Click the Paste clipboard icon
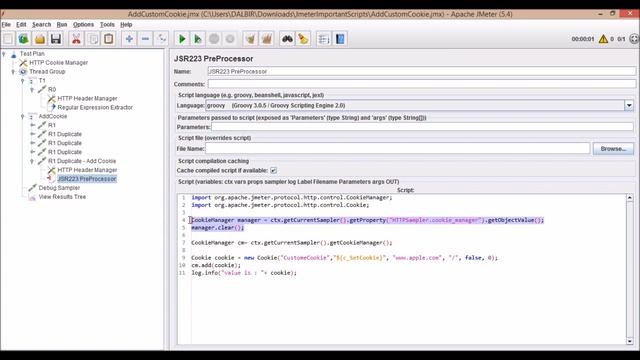 (109, 39)
